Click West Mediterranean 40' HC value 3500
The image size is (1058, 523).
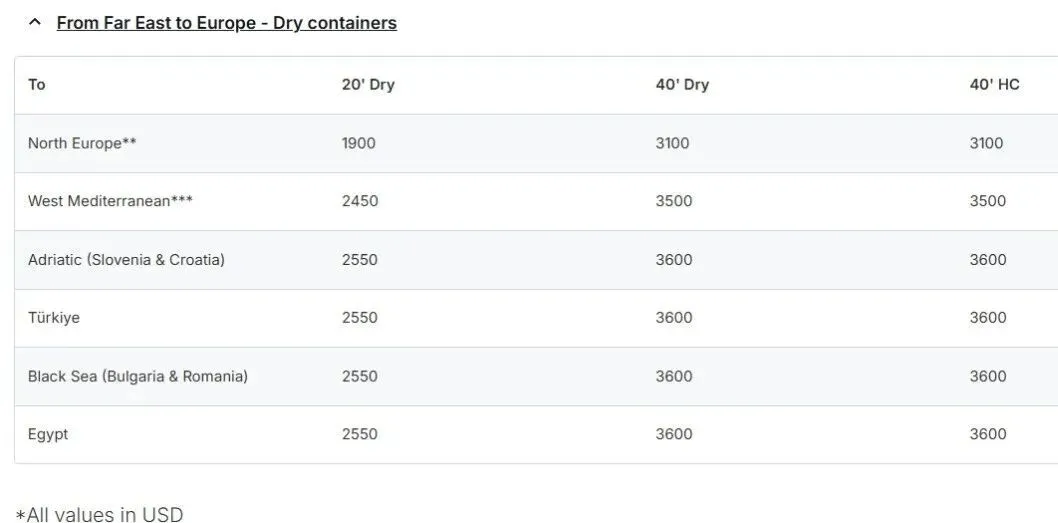[x=988, y=201]
